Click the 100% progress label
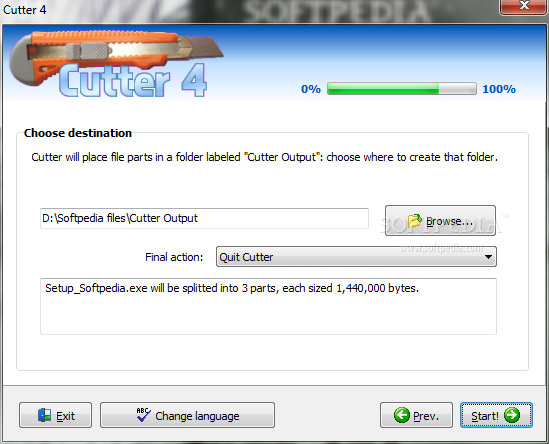The height and width of the screenshot is (444, 549). pyautogui.click(x=499, y=89)
